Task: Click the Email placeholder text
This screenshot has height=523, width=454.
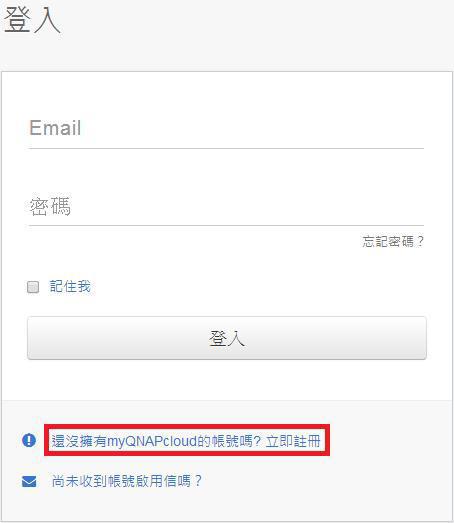Action: coord(55,128)
